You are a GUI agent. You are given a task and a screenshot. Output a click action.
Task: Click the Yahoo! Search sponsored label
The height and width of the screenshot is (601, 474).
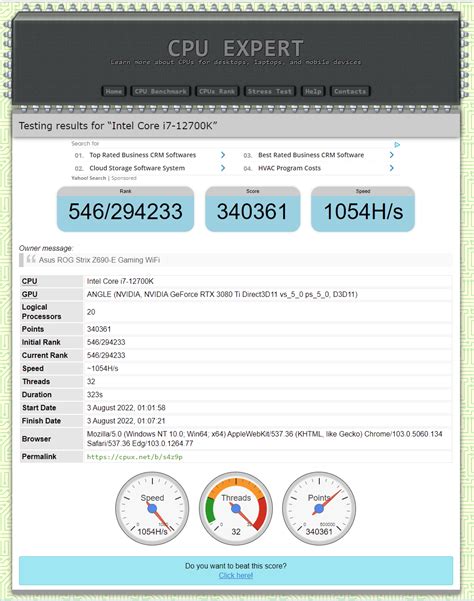point(104,178)
